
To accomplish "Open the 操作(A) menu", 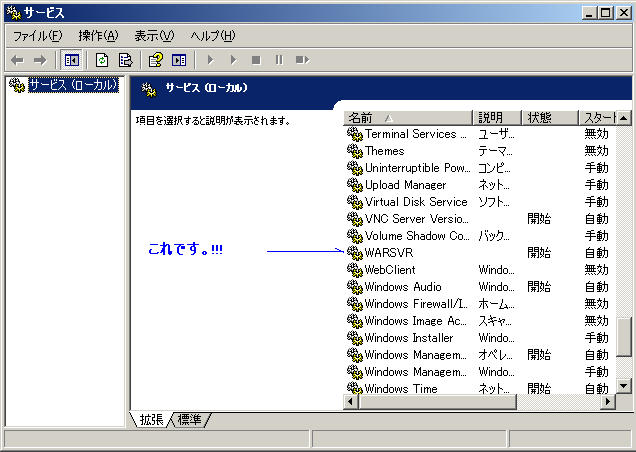I will click(x=99, y=36).
